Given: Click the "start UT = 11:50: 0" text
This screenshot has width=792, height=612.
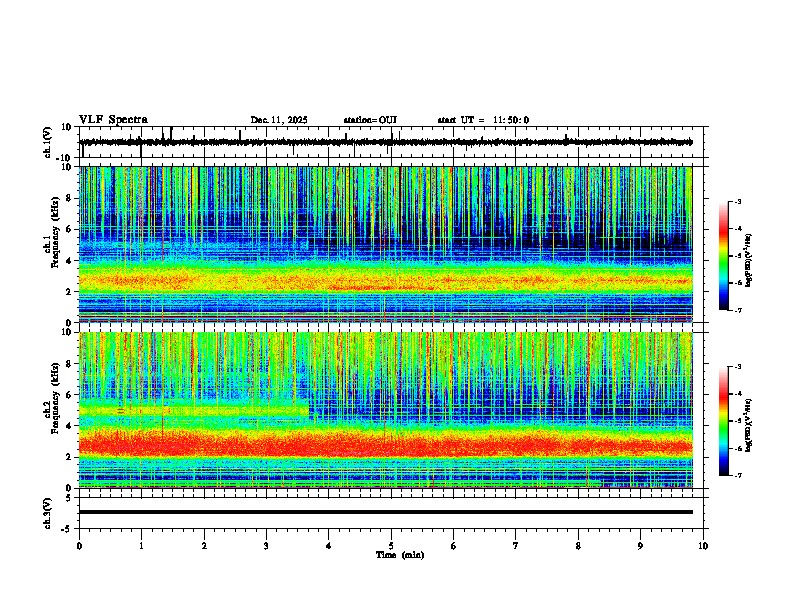Looking at the screenshot, I should 483,120.
